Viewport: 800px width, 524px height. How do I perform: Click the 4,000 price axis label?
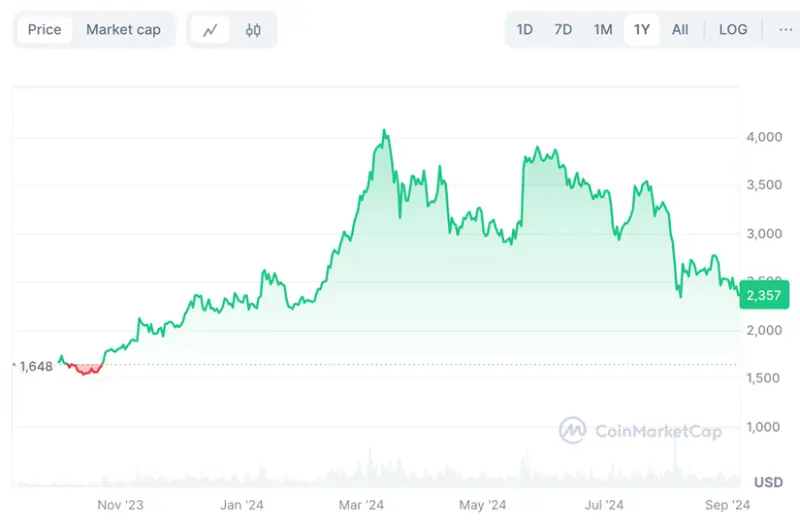click(765, 137)
